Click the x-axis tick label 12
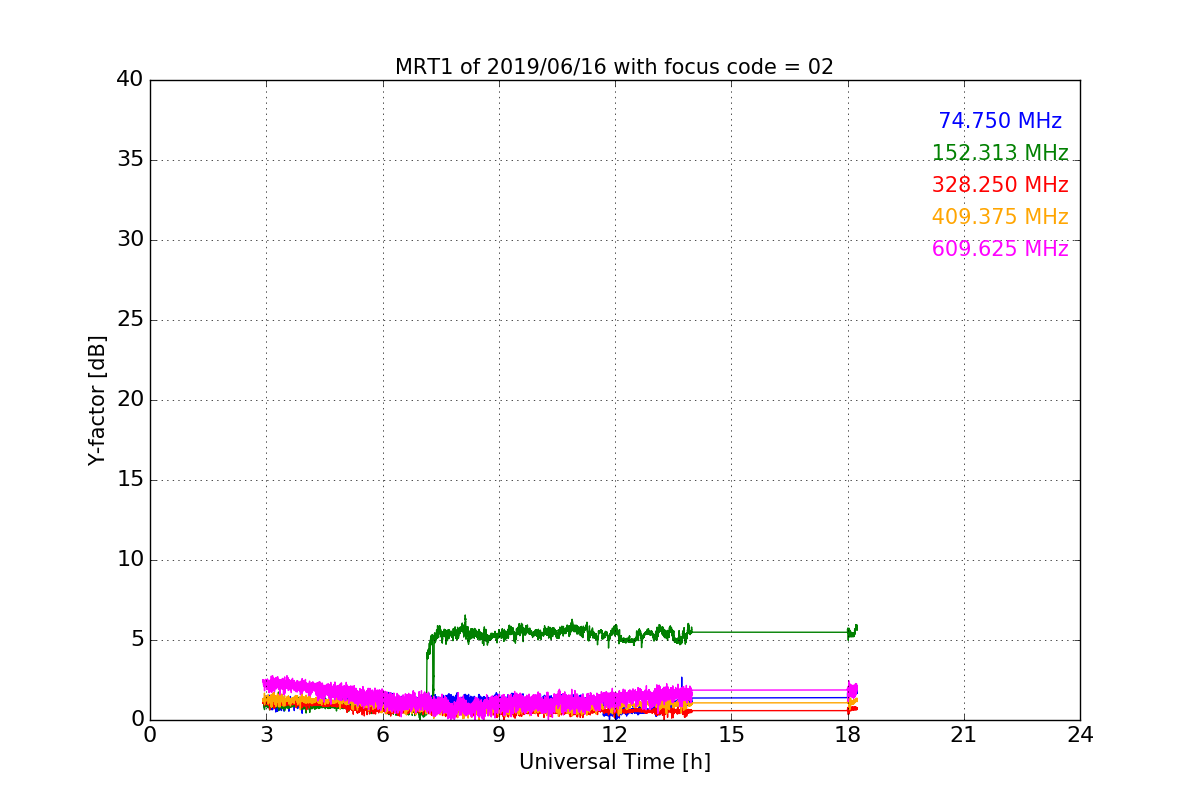The height and width of the screenshot is (800, 1200). 615,735
